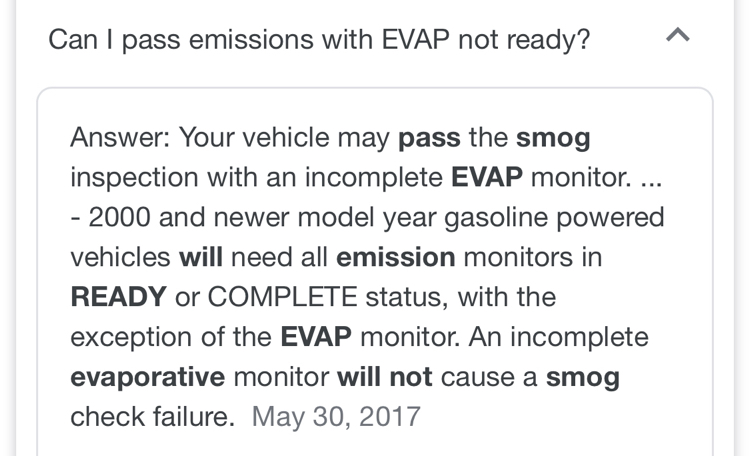Click the bold word 'emission'
This screenshot has height=456, width=750.
[x=396, y=257]
